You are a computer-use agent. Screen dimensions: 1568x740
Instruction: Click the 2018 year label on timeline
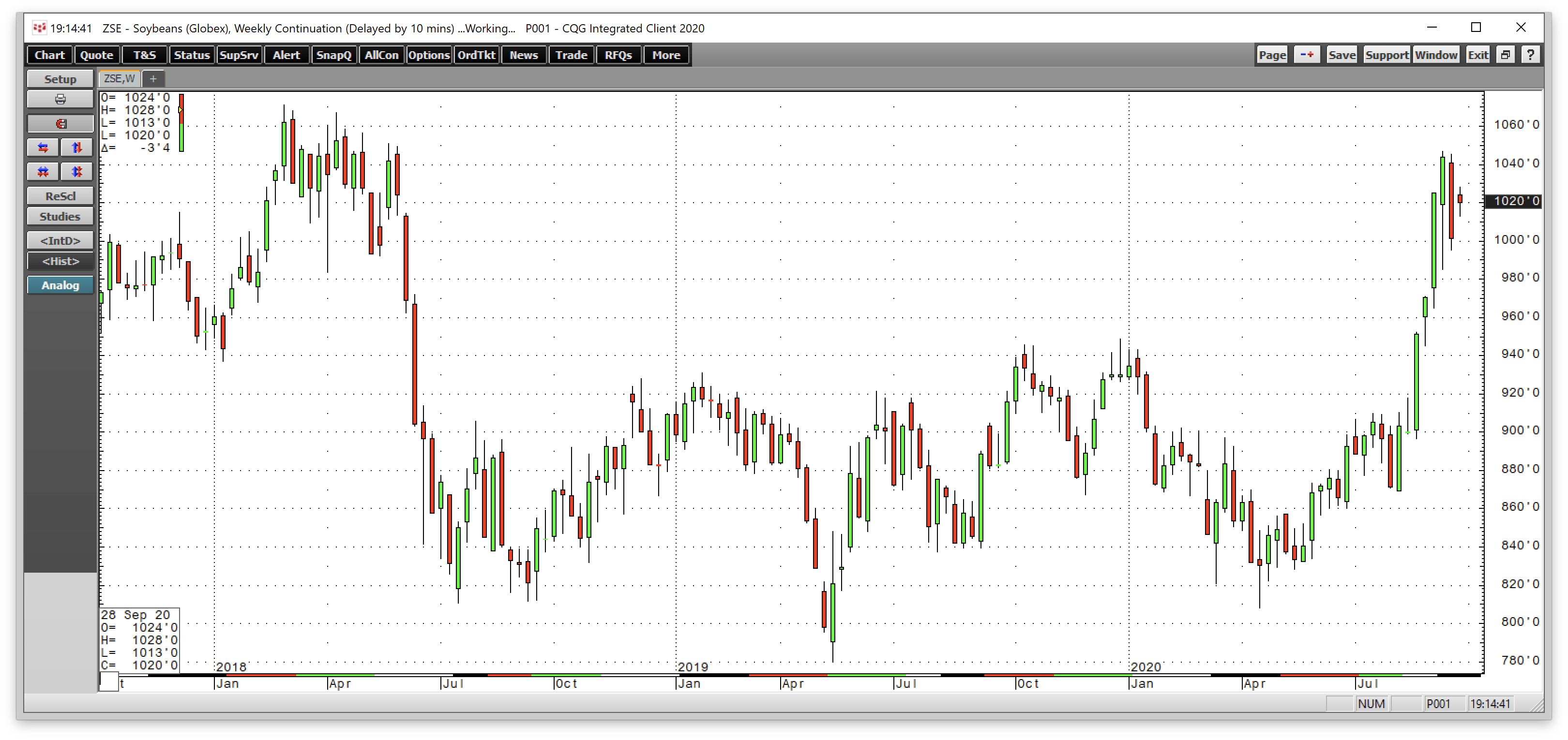click(231, 667)
